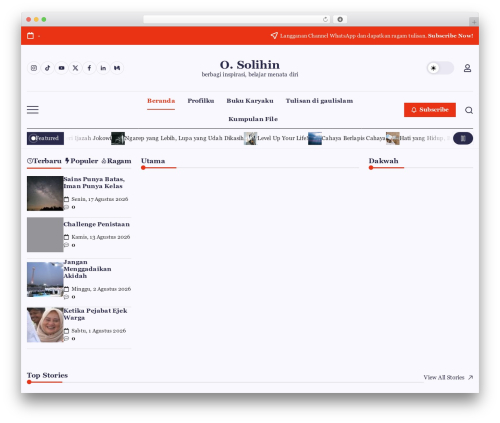
Task: Click the red Subscribe button
Action: pos(430,110)
